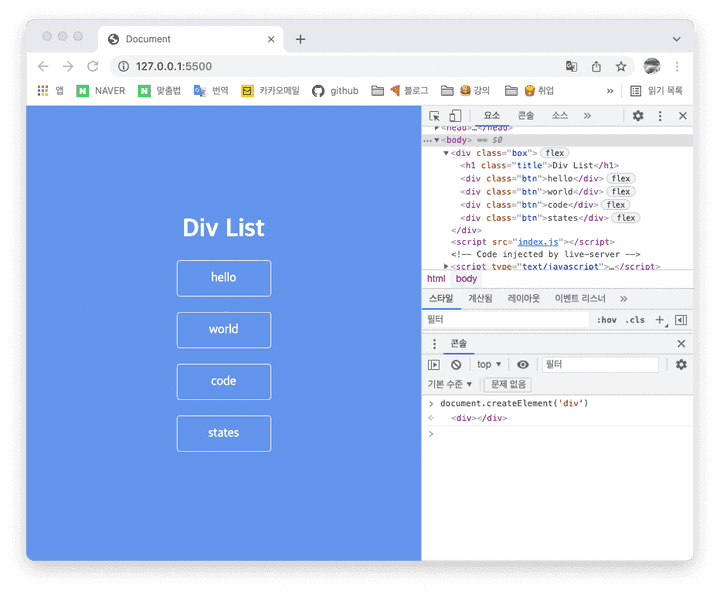Bookmark this page with the star icon
Image resolution: width=720 pixels, height=593 pixels.
pyautogui.click(x=621, y=66)
